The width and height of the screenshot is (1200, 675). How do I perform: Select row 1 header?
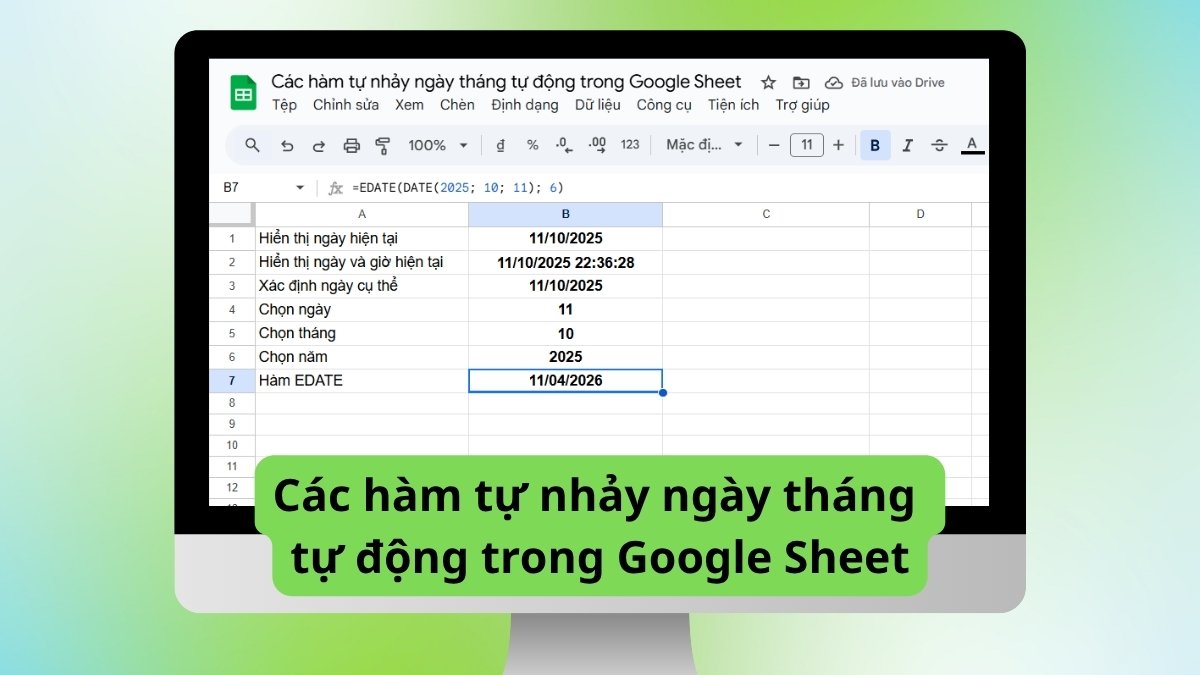pos(232,239)
